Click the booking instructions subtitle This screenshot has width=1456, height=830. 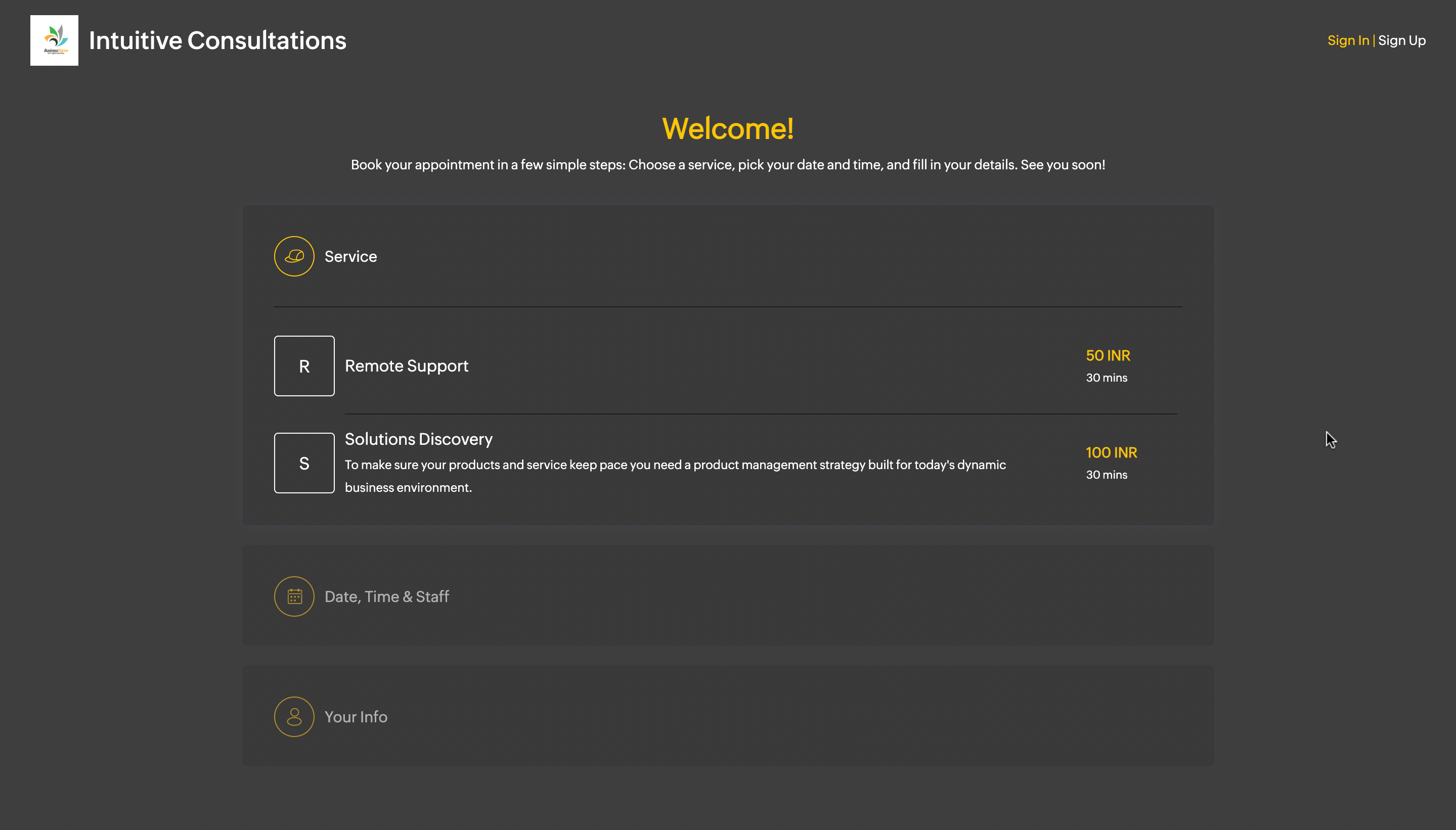pos(728,165)
